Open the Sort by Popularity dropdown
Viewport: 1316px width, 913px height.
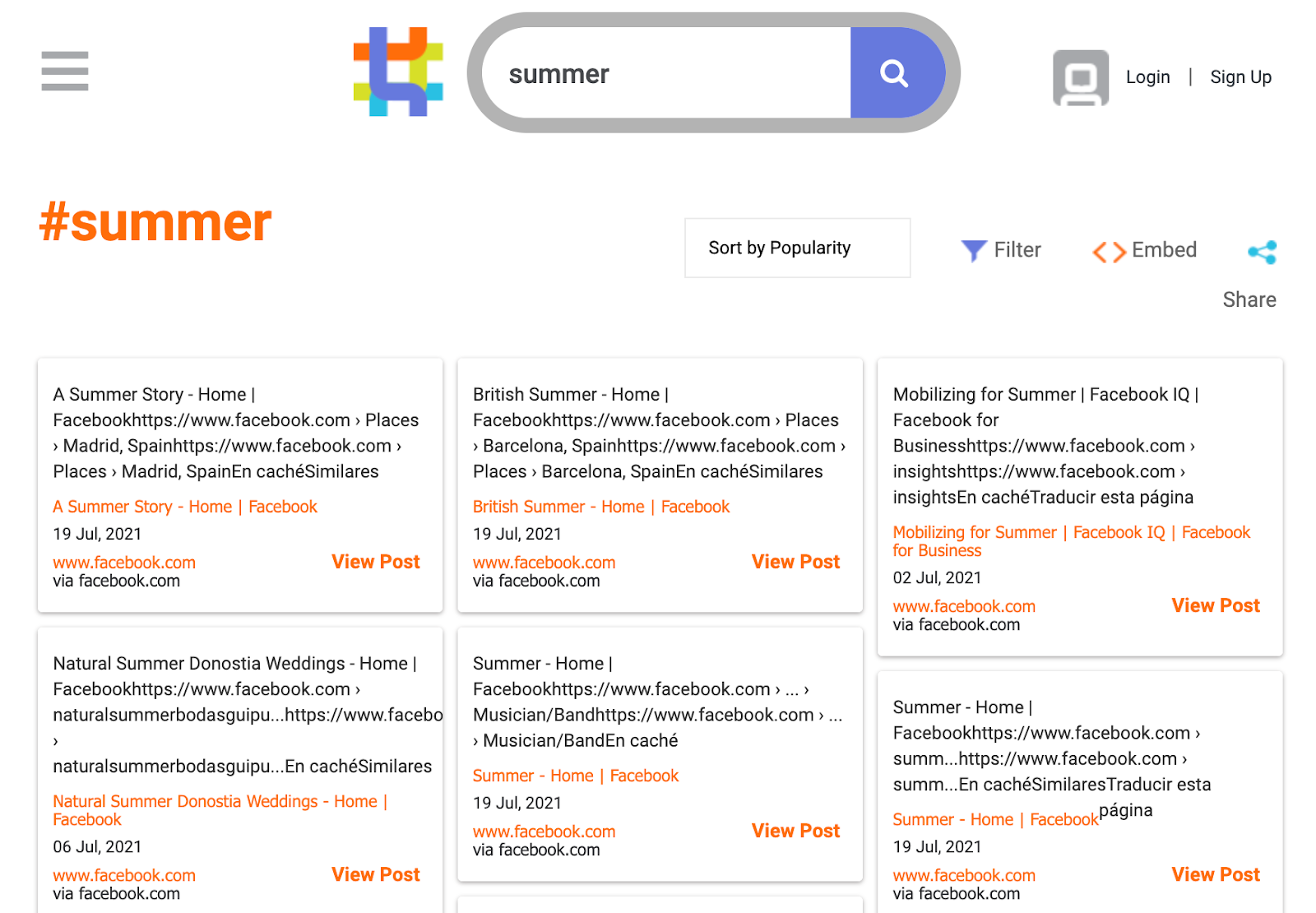click(797, 248)
